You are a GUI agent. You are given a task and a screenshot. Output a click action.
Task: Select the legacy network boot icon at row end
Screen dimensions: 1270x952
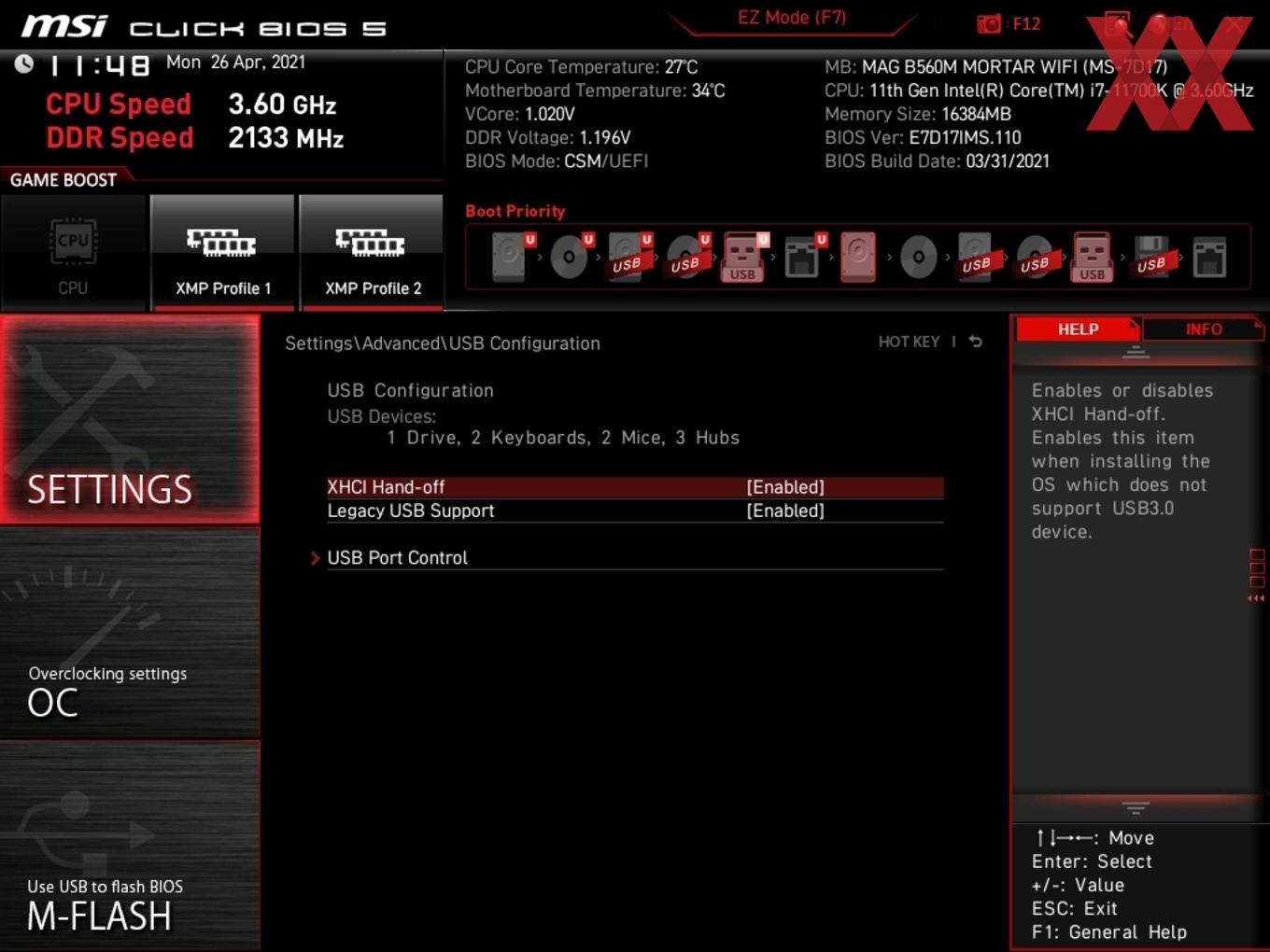click(x=1209, y=257)
